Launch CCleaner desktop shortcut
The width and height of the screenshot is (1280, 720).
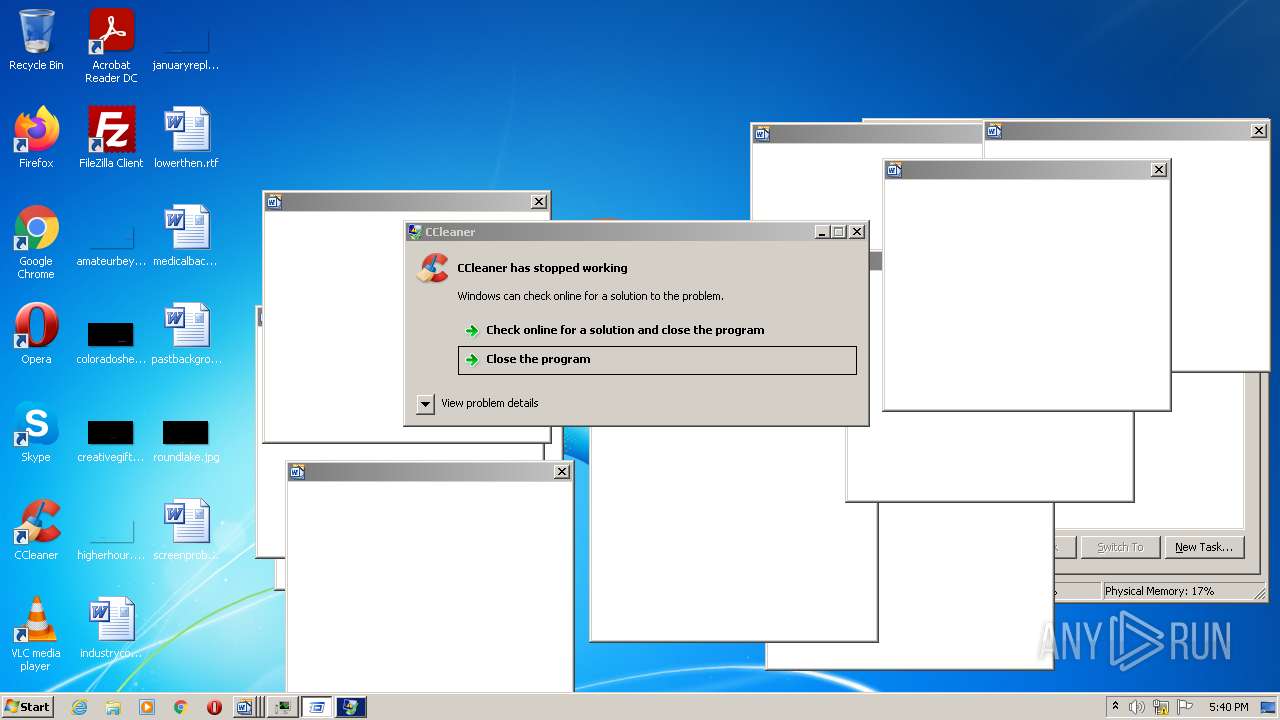36,530
